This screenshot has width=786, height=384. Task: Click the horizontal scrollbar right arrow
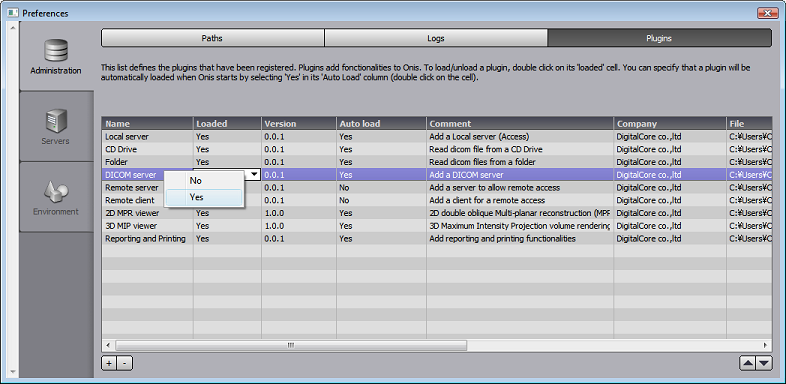click(765, 345)
